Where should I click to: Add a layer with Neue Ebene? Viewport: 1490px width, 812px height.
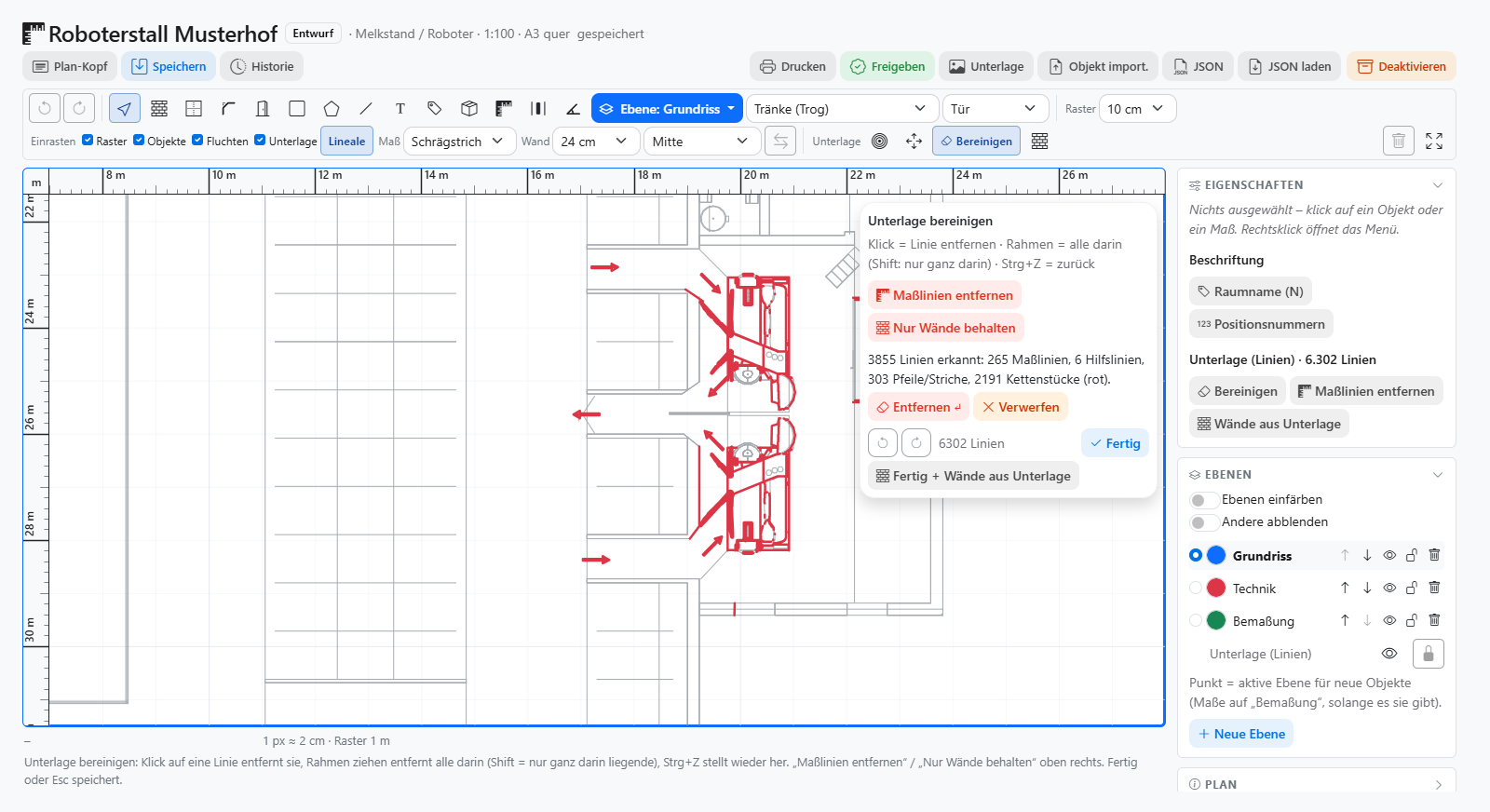pyautogui.click(x=1241, y=734)
